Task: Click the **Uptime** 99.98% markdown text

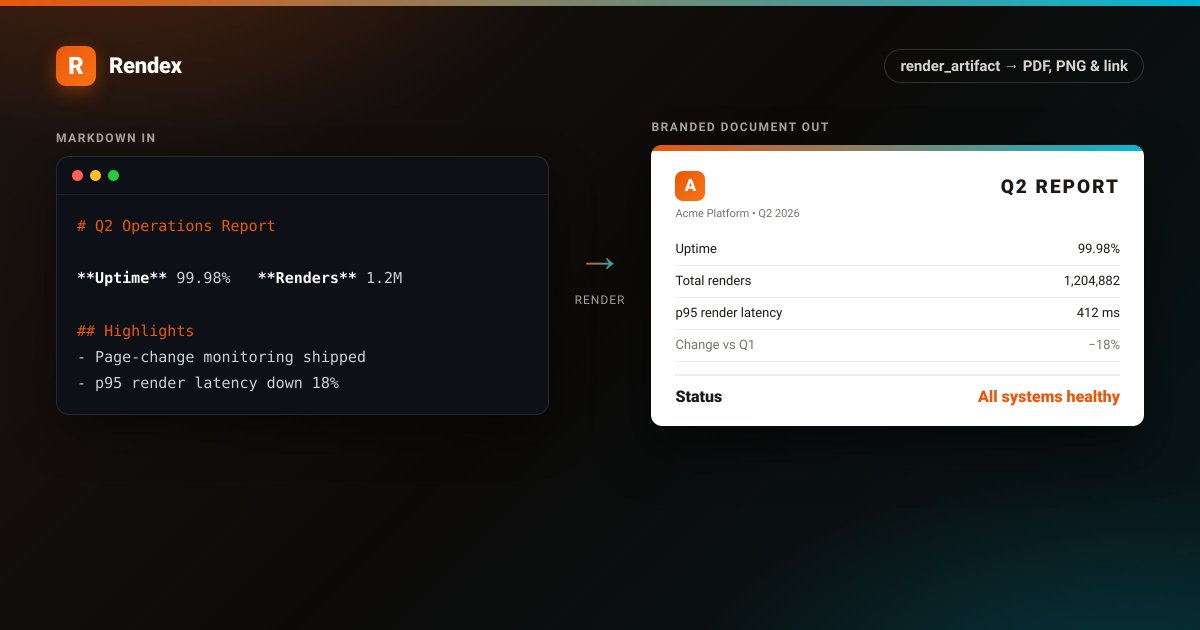Action: [154, 278]
